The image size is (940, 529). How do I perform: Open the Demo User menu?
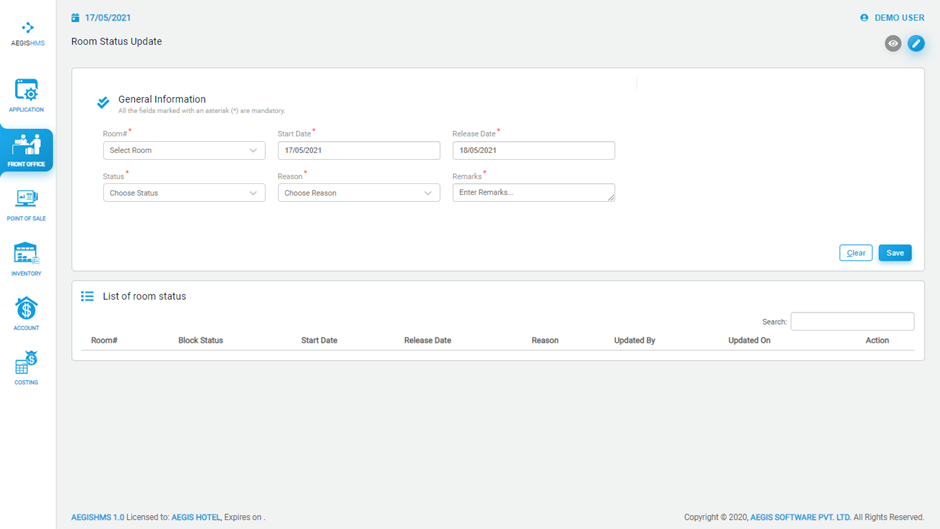point(892,18)
